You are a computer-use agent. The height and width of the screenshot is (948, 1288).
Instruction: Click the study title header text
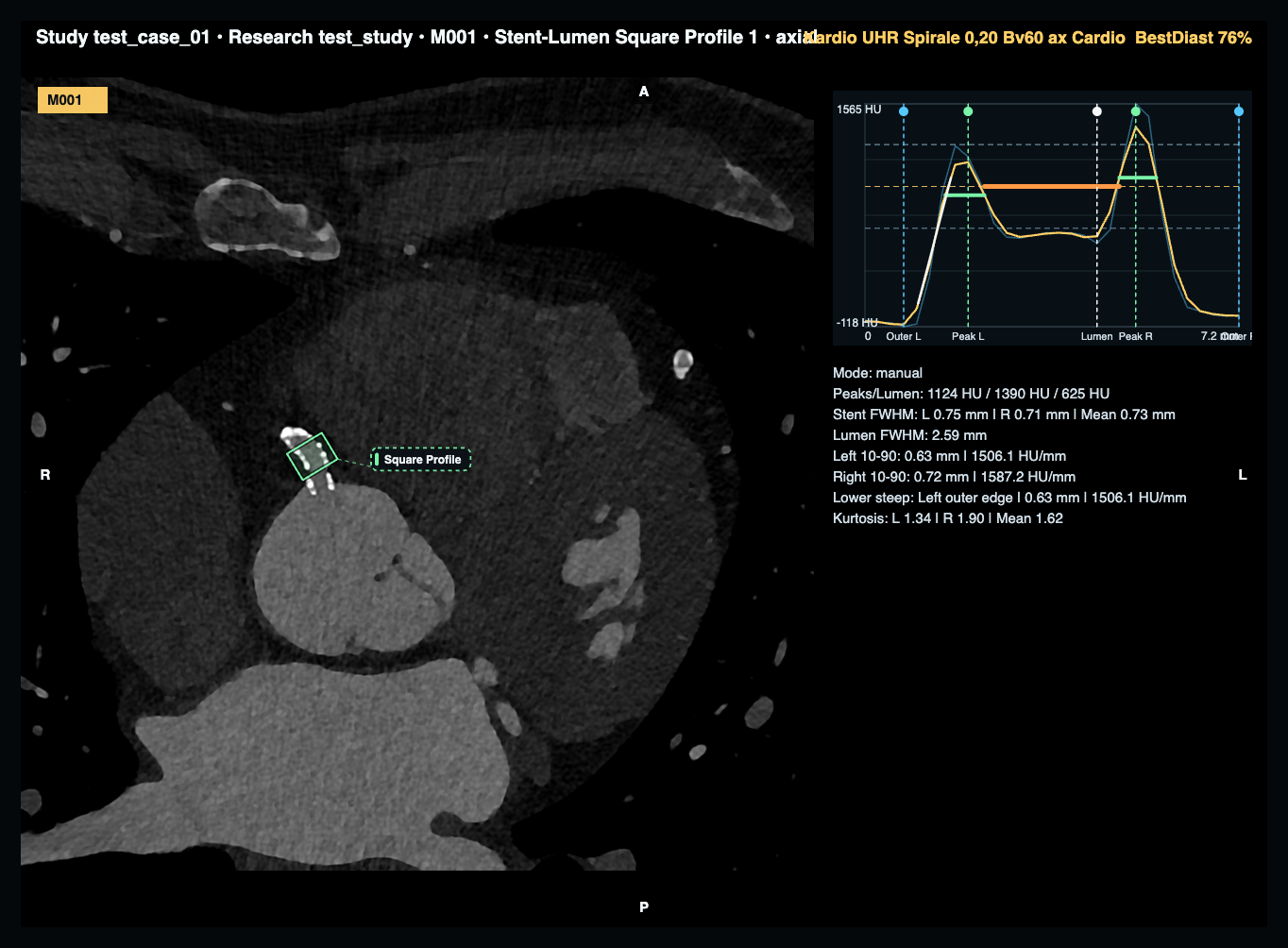(x=425, y=38)
